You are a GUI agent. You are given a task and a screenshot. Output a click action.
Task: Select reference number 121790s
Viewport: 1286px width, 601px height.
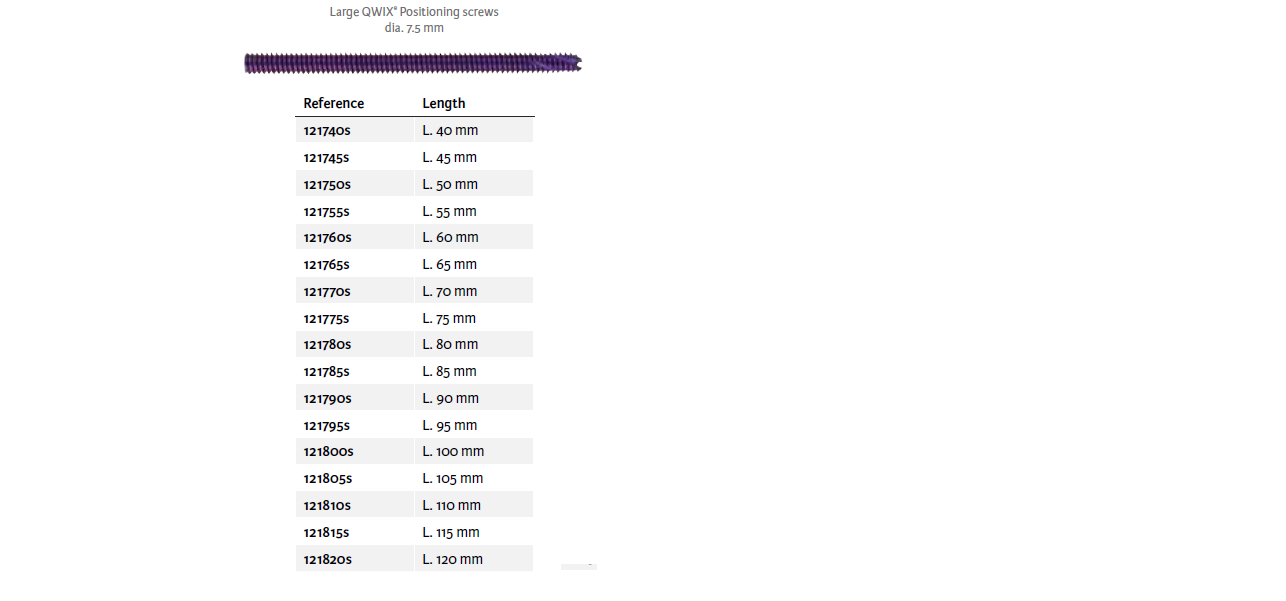click(327, 399)
